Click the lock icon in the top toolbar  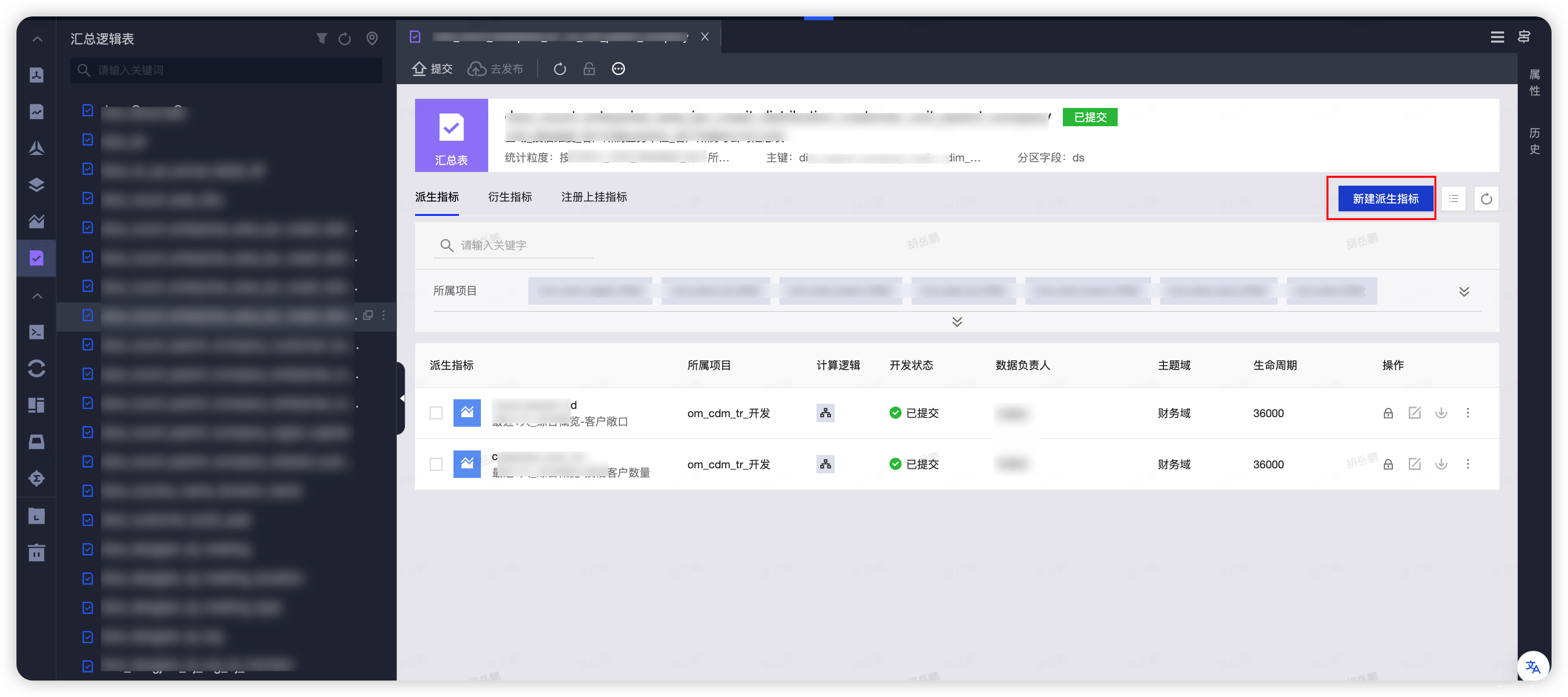[x=589, y=69]
